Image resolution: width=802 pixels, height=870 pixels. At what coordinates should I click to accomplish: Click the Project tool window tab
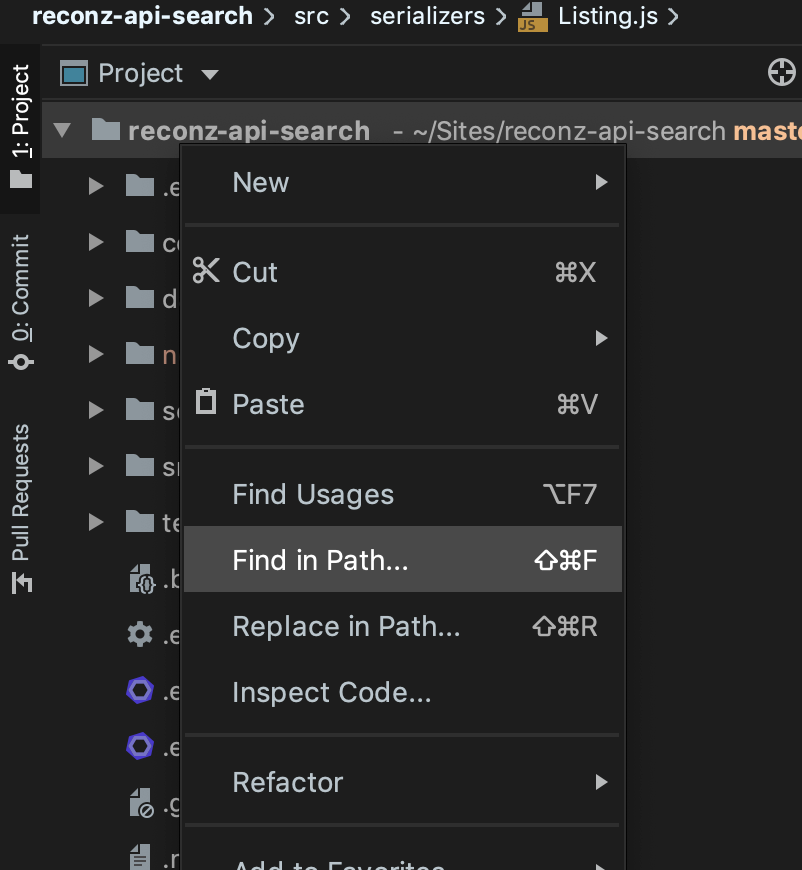point(21,125)
